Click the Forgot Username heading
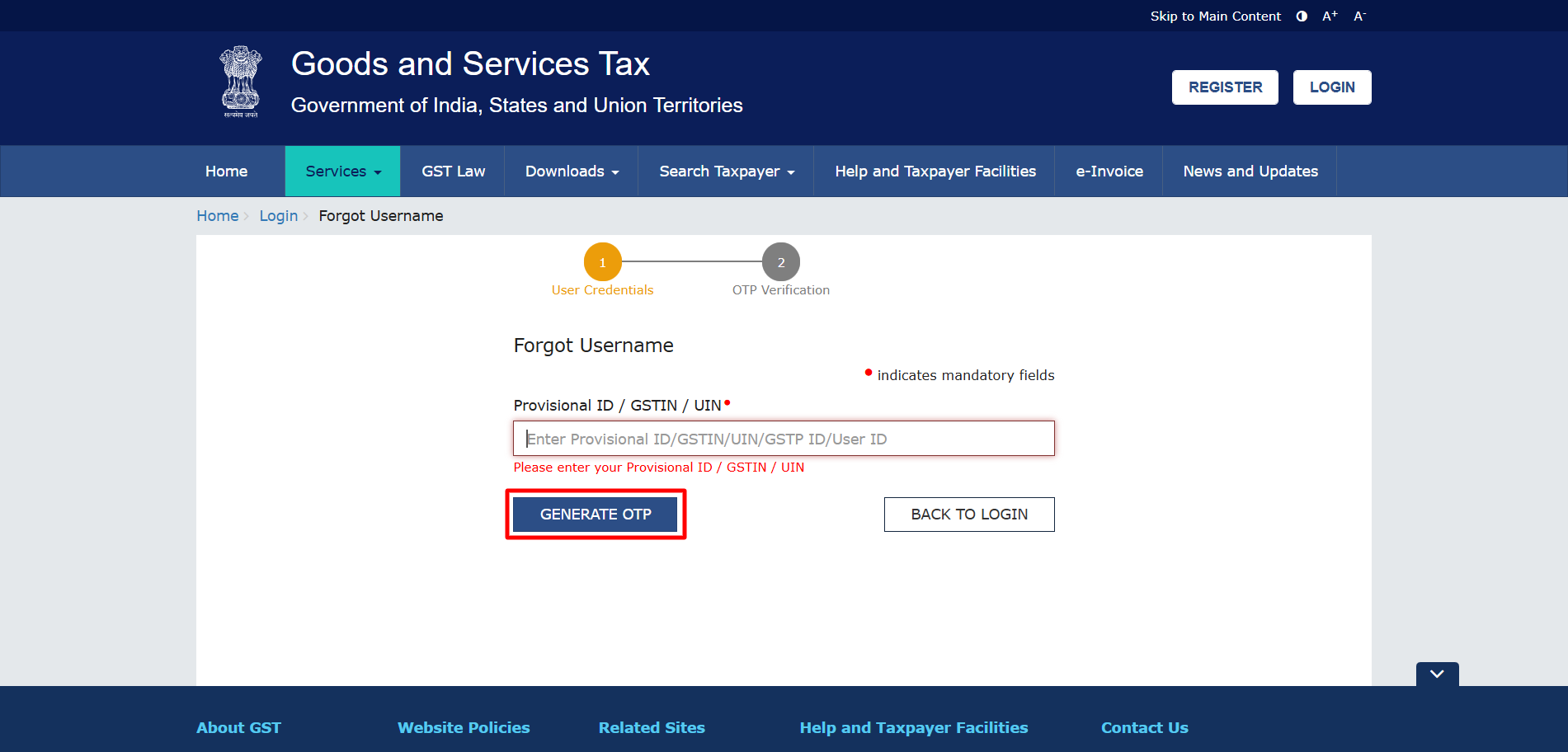Viewport: 1568px width, 752px height. [594, 345]
